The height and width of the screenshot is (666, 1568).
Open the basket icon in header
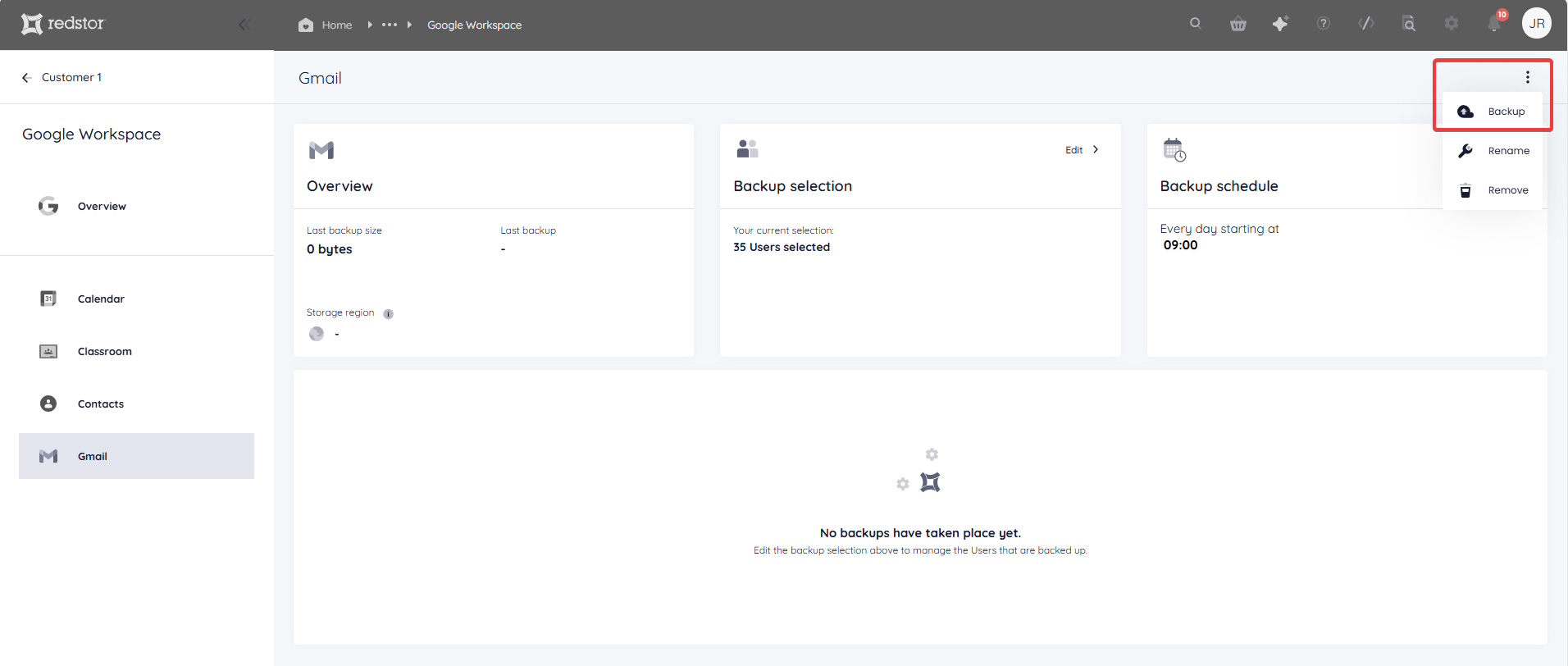pyautogui.click(x=1238, y=24)
